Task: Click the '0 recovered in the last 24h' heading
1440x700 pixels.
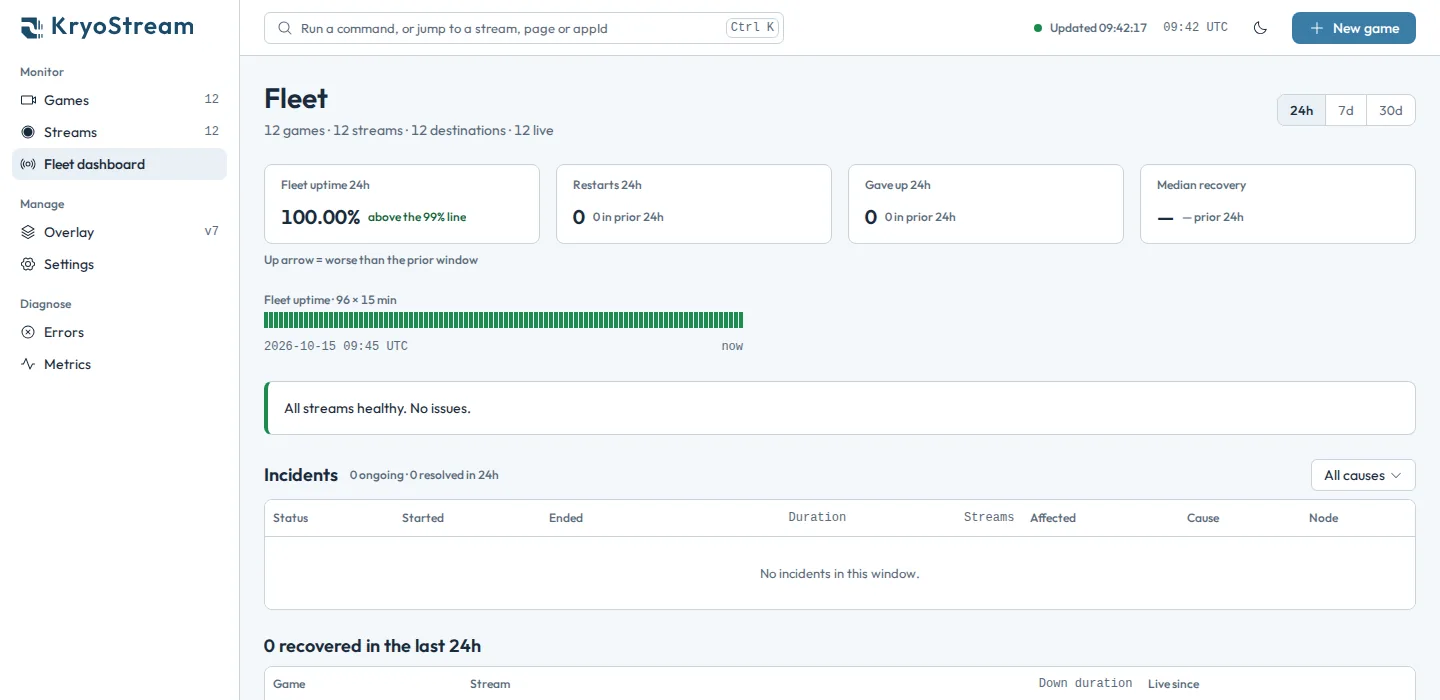Action: pos(372,646)
